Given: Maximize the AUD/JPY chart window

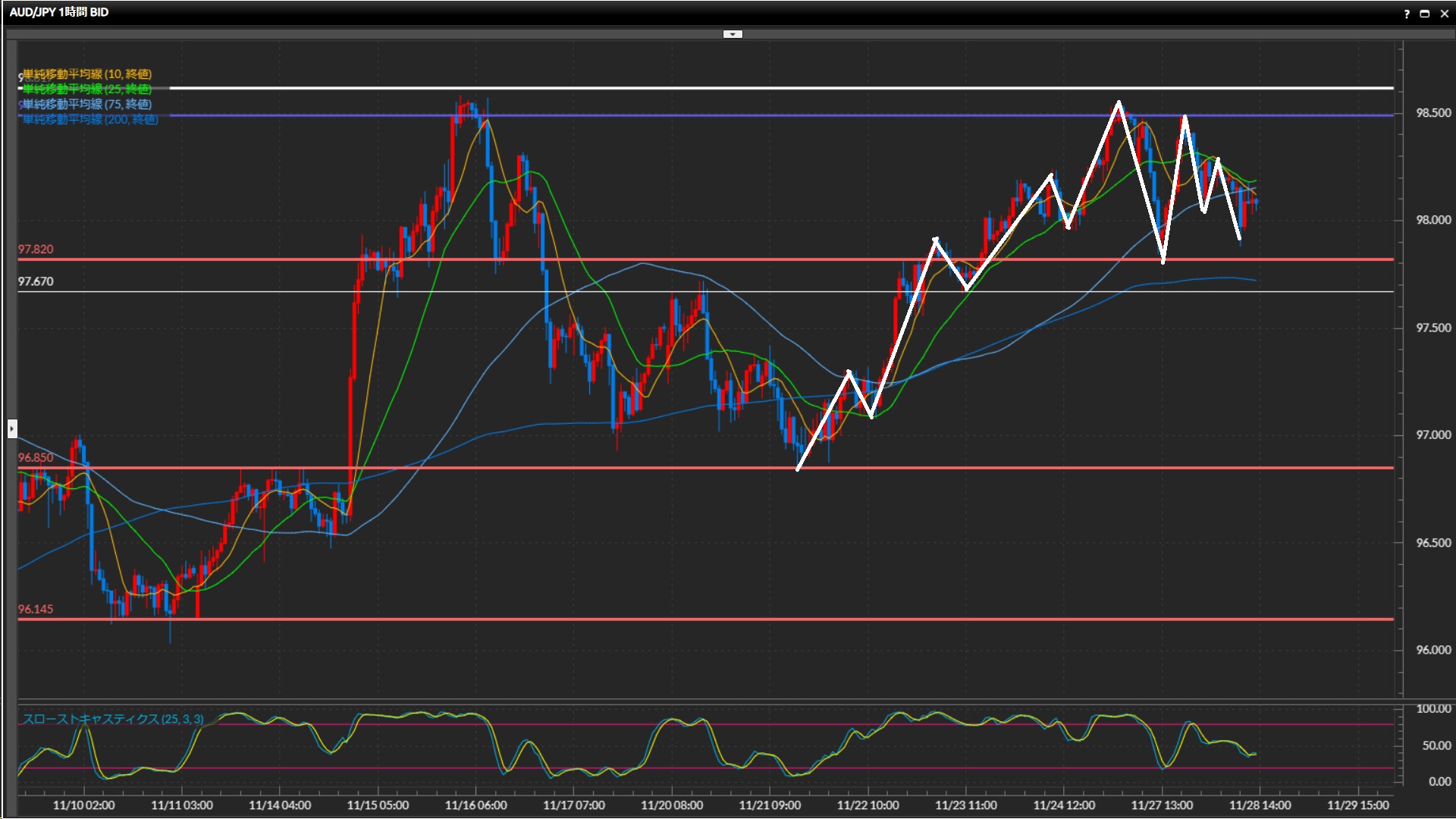Looking at the screenshot, I should click(x=1425, y=14).
